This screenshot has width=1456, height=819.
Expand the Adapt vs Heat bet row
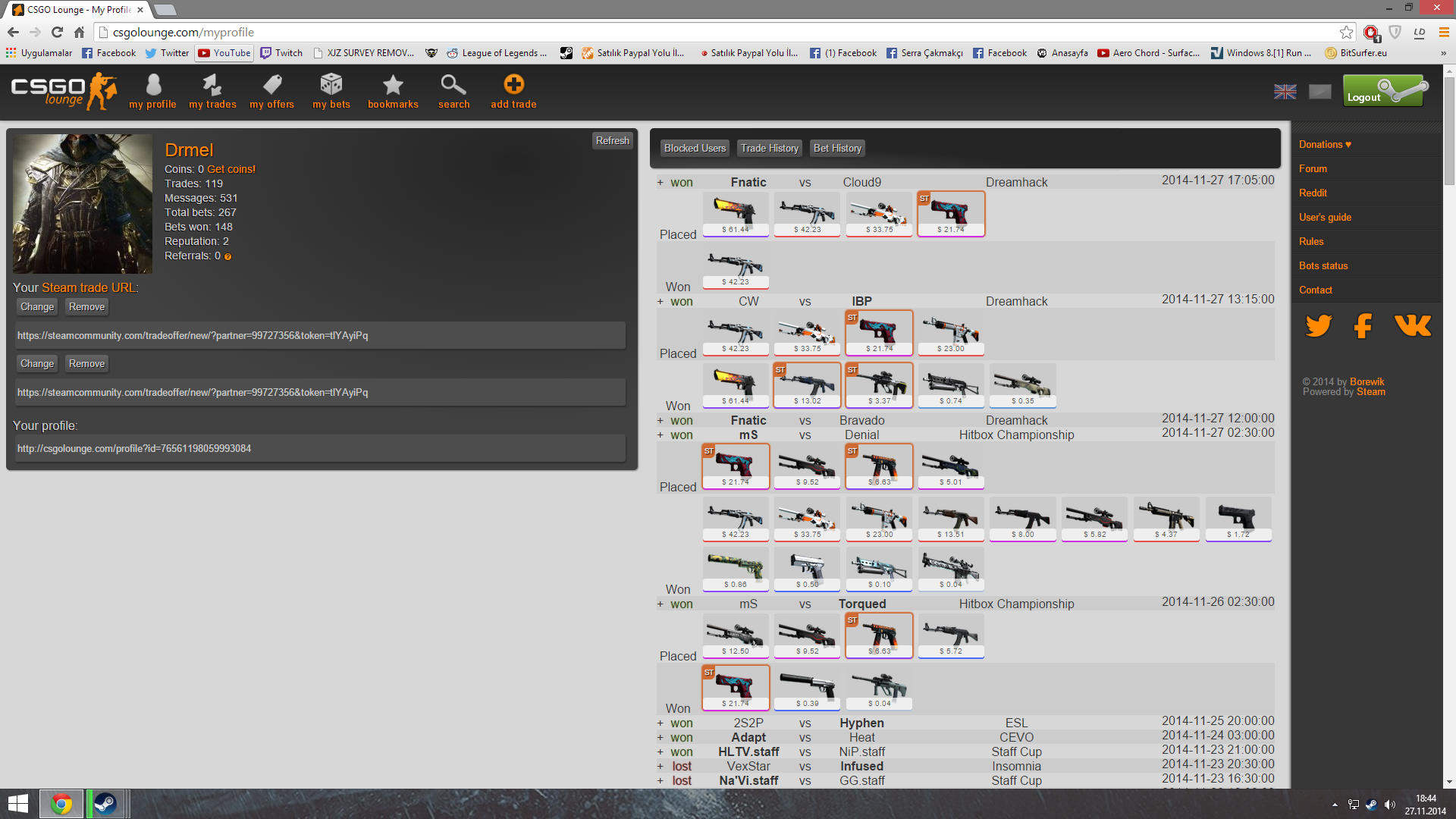660,738
